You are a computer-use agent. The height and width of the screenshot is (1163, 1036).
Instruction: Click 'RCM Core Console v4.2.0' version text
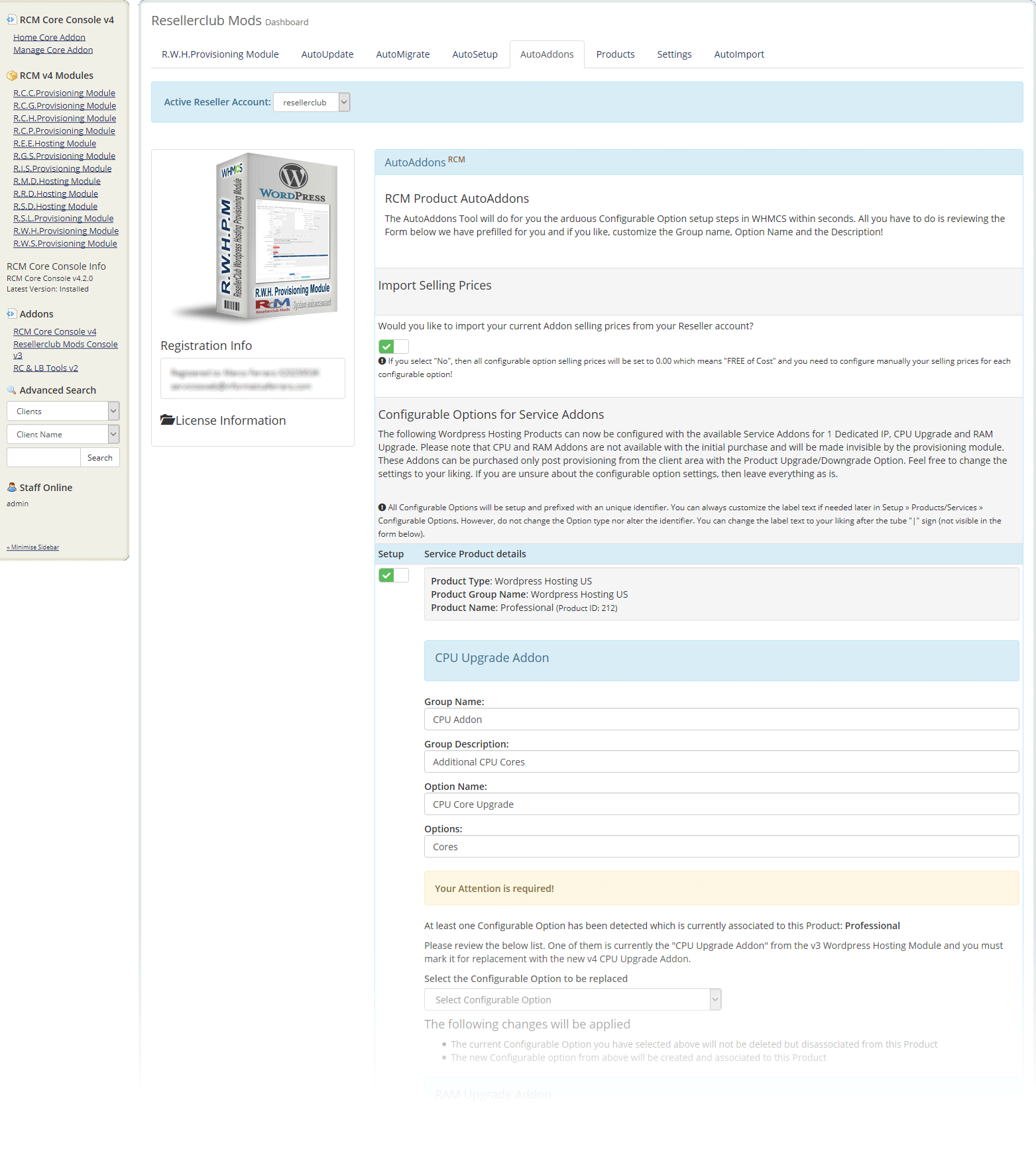point(50,279)
